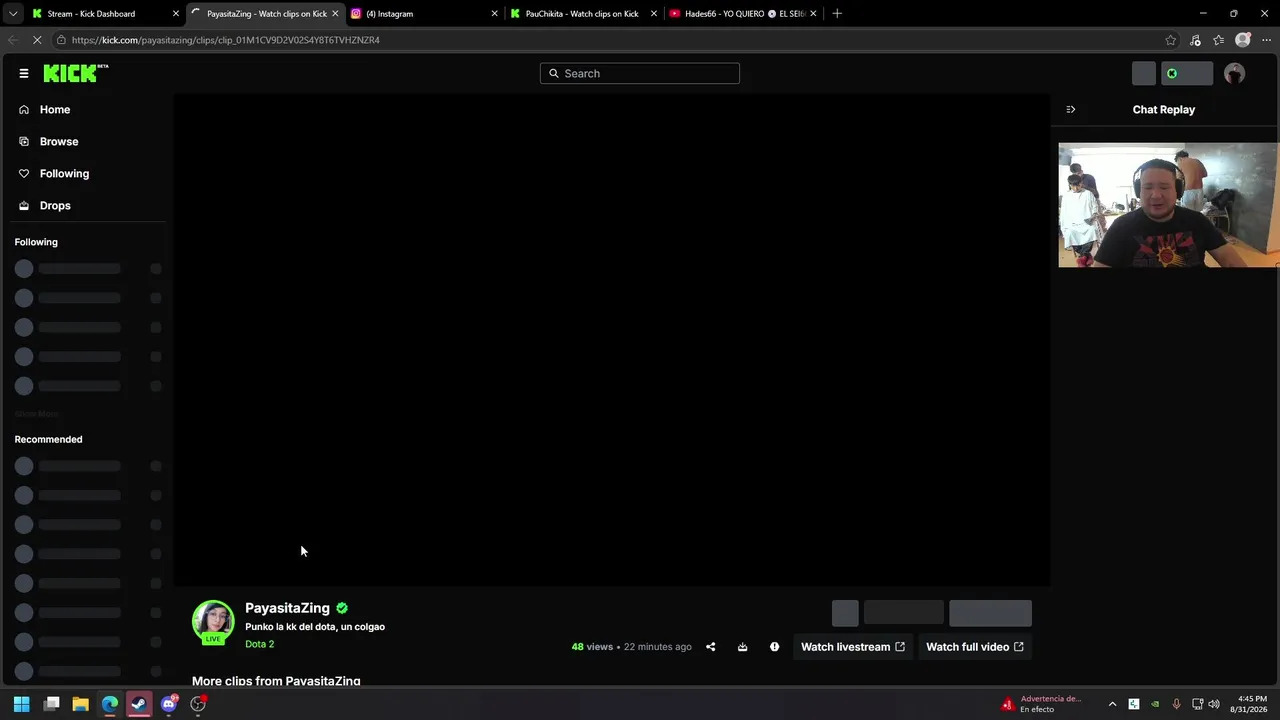Open a new browser tab
The height and width of the screenshot is (720, 1280).
coord(837,14)
